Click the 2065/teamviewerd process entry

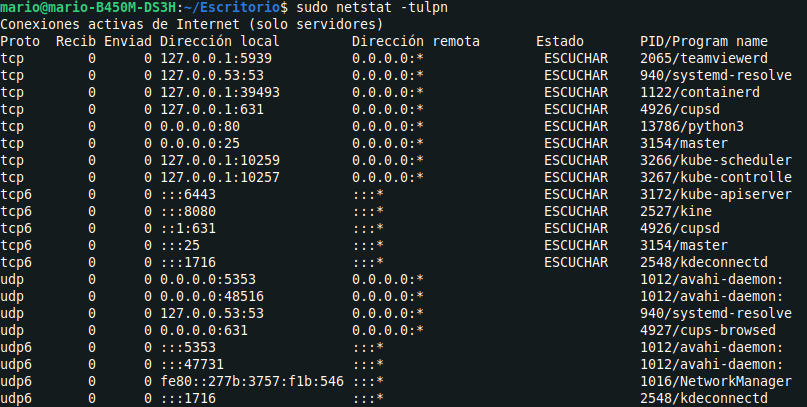point(704,58)
